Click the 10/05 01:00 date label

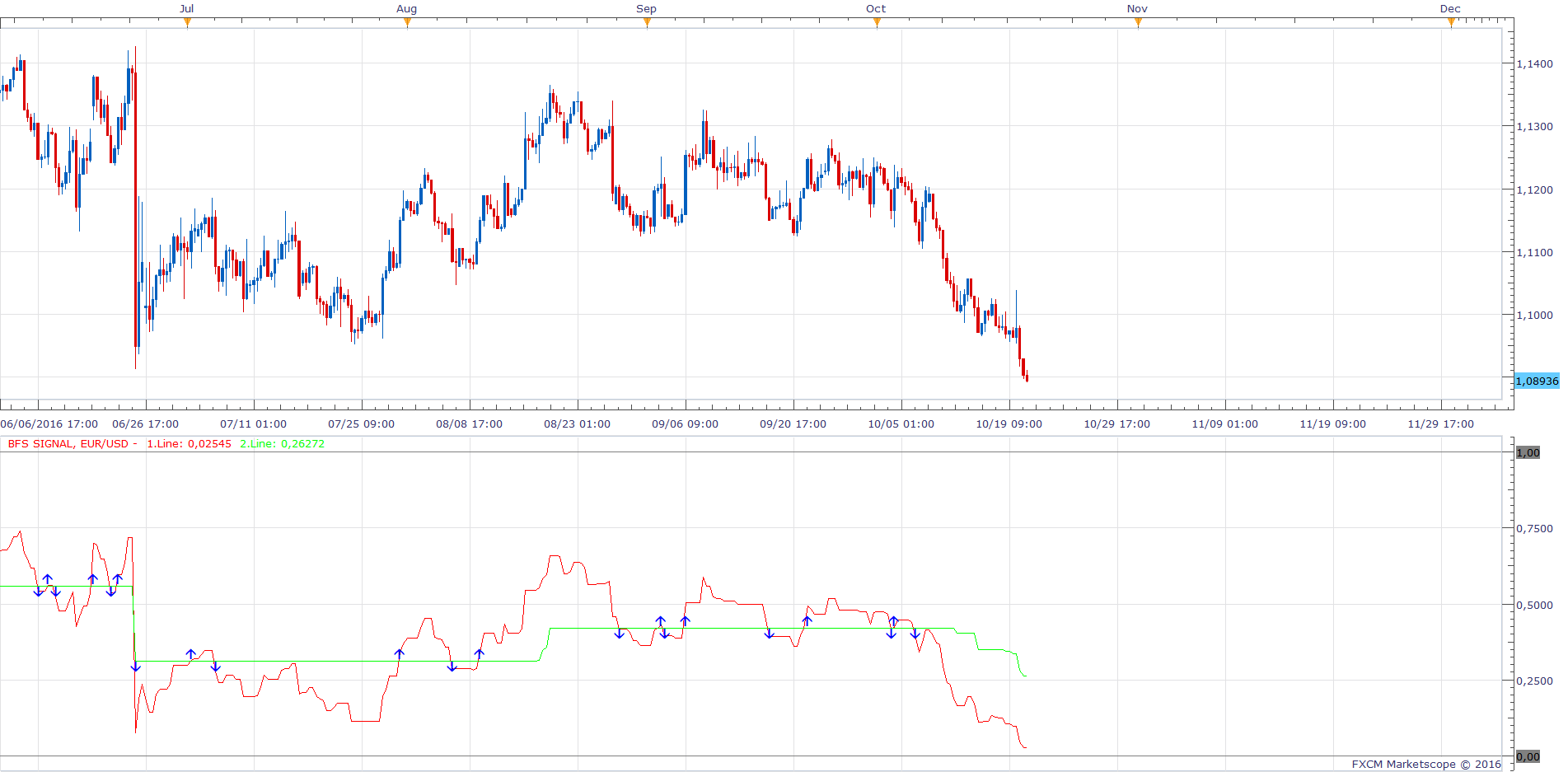[x=901, y=424]
